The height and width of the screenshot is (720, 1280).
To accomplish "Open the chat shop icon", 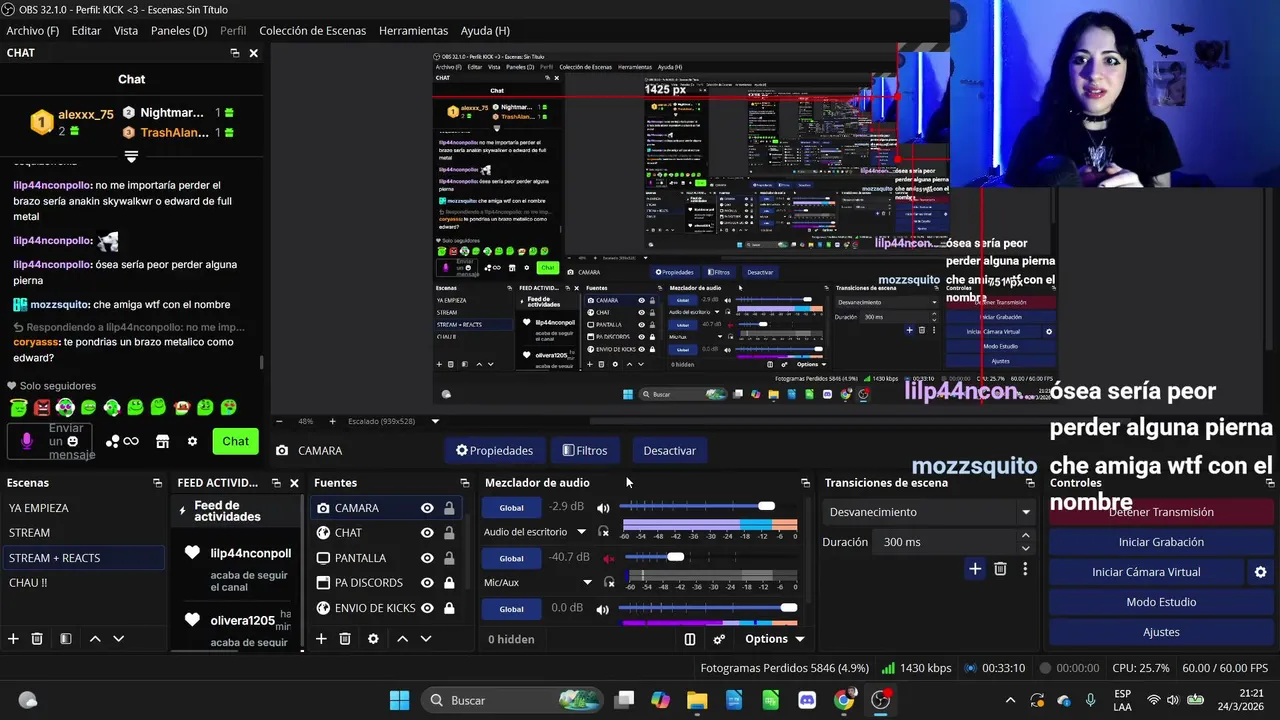I will tap(162, 441).
